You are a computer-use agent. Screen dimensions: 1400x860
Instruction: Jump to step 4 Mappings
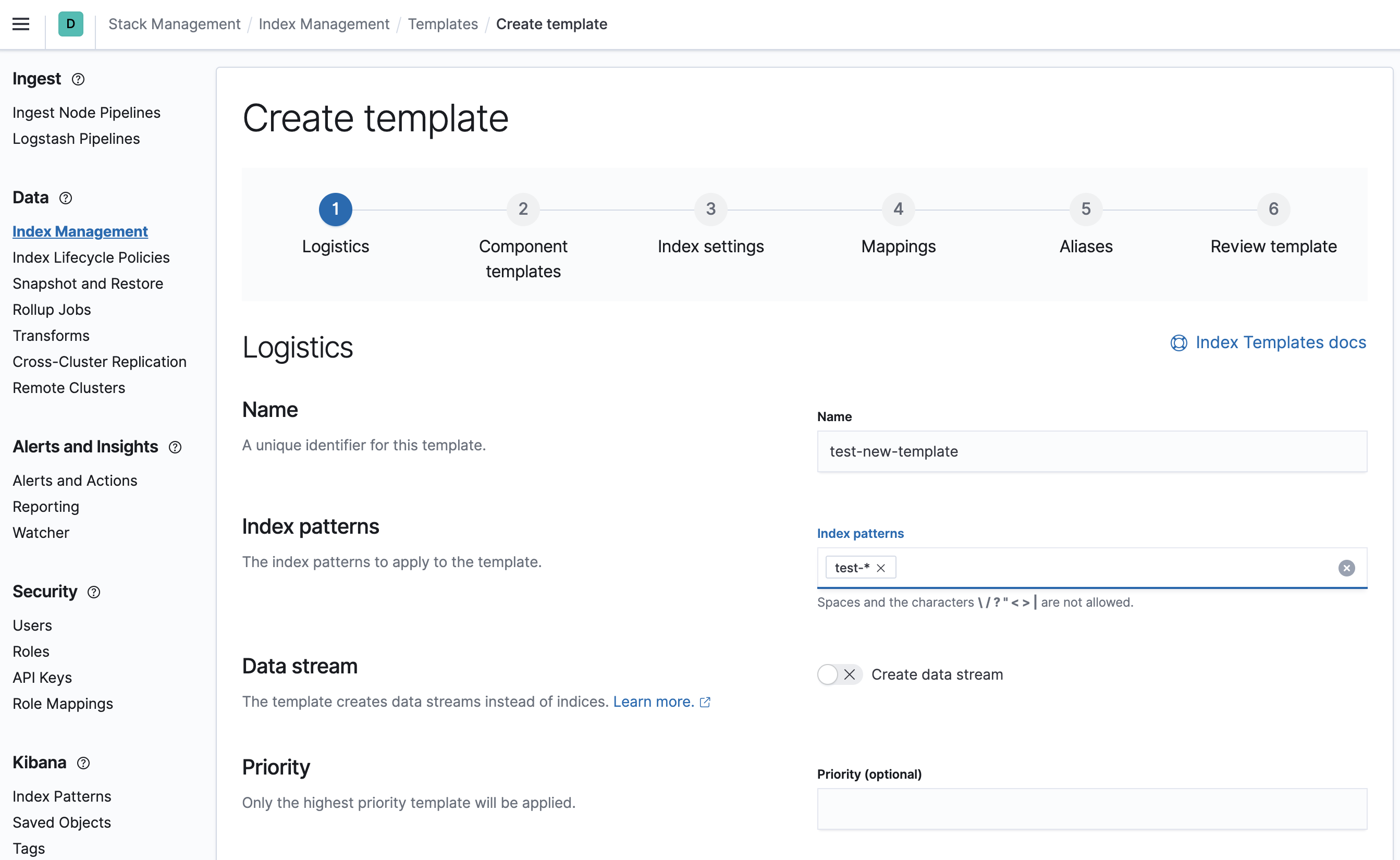(x=898, y=210)
